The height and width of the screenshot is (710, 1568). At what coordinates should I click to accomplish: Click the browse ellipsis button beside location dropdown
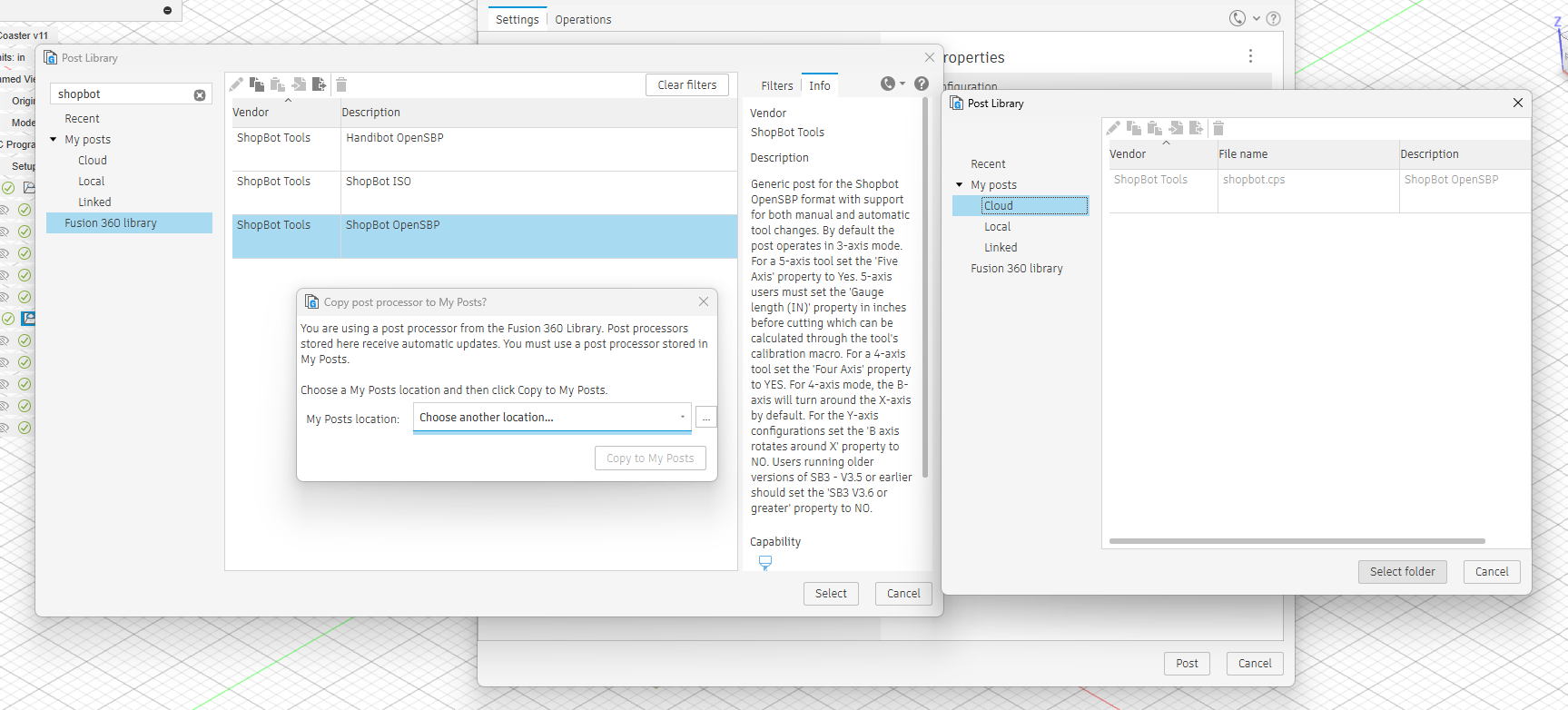pyautogui.click(x=705, y=418)
